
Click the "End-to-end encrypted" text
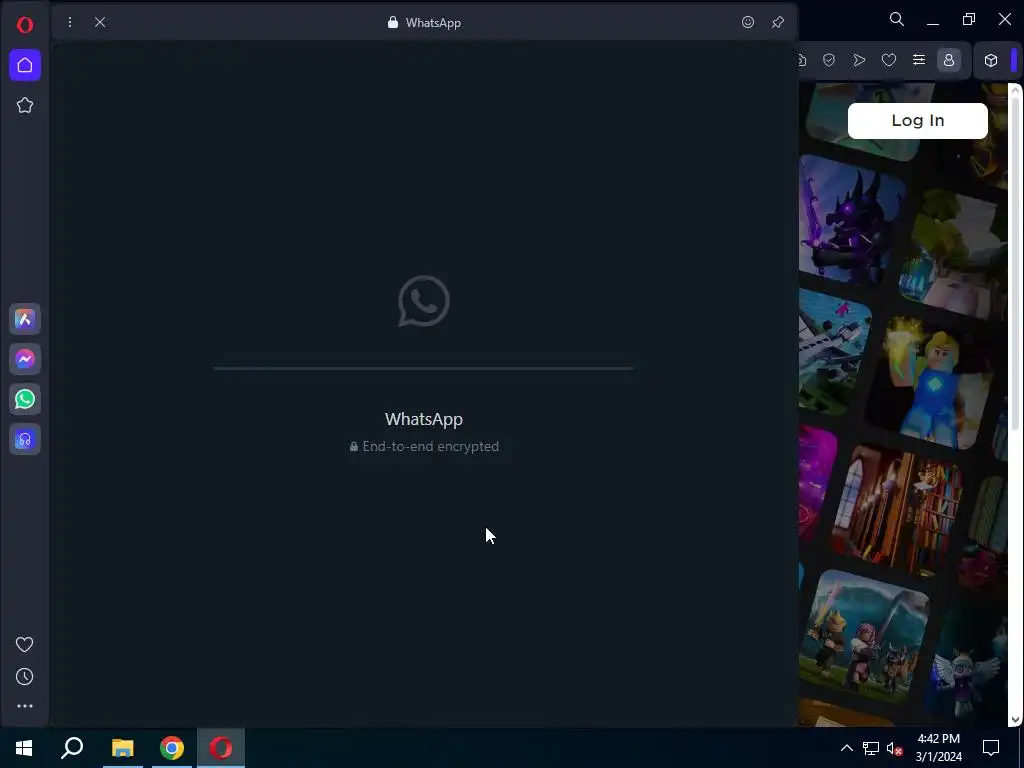point(430,447)
